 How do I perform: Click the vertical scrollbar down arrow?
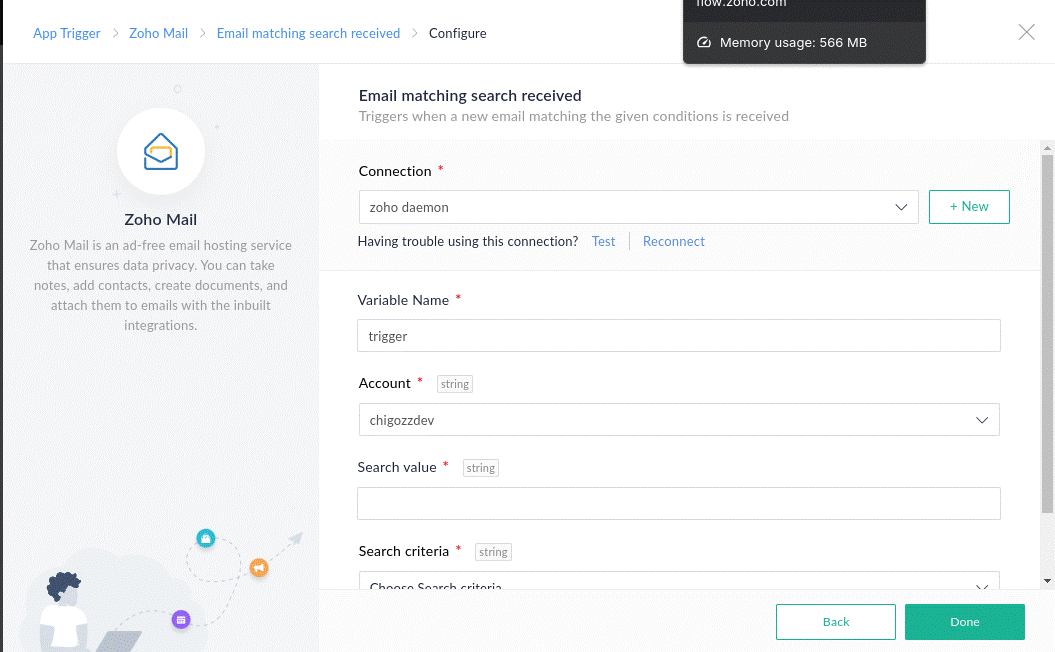coord(1047,581)
